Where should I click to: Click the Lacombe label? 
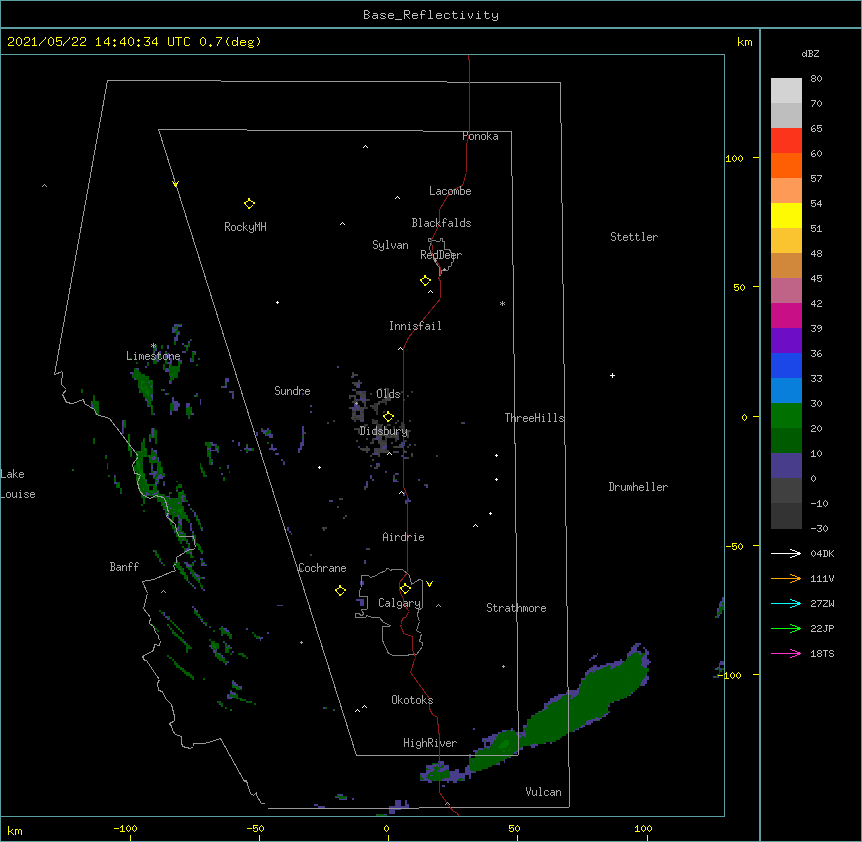450,191
